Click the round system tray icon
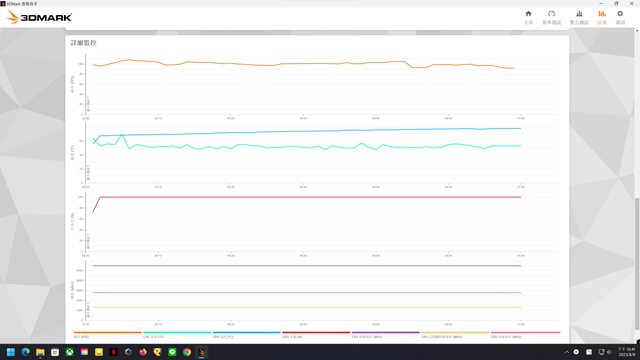The width and height of the screenshot is (640, 360). pyautogui.click(x=576, y=352)
